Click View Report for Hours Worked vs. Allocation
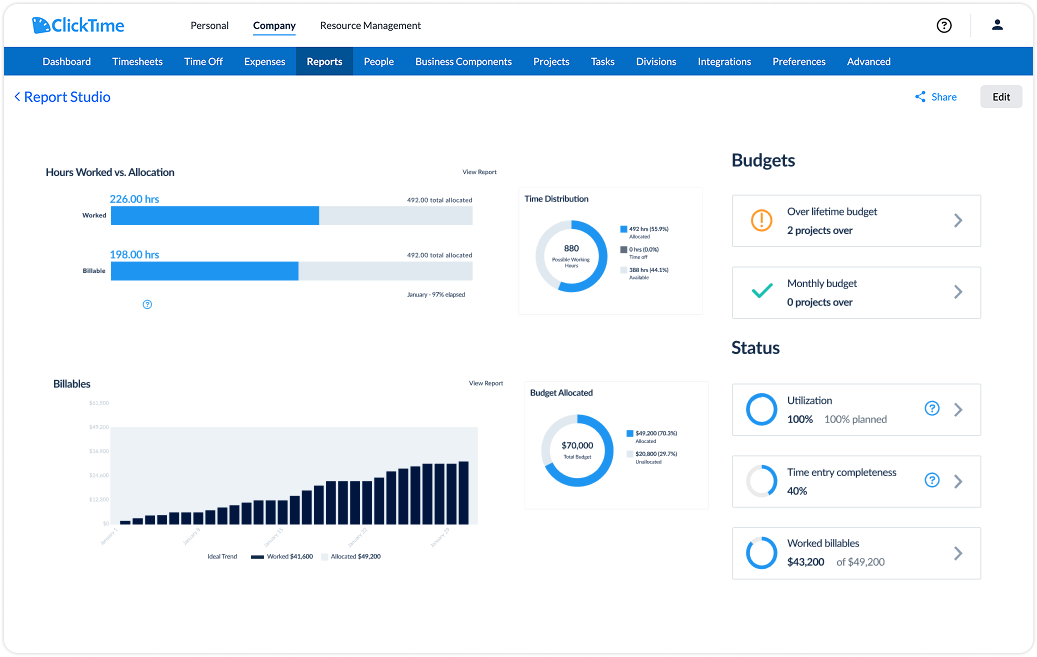 pos(479,172)
